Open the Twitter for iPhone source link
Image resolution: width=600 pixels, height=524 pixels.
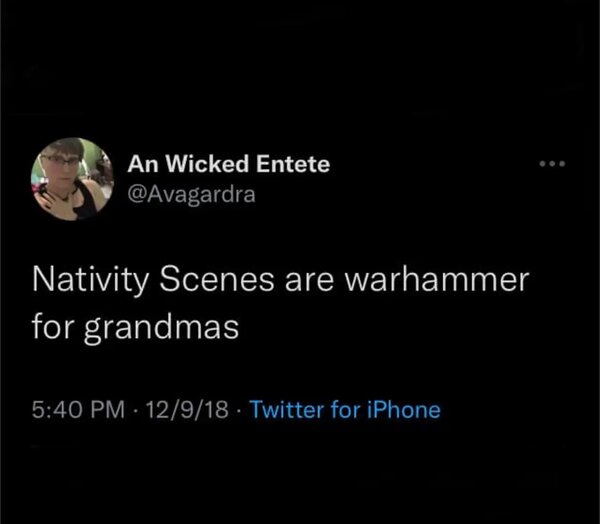click(345, 410)
